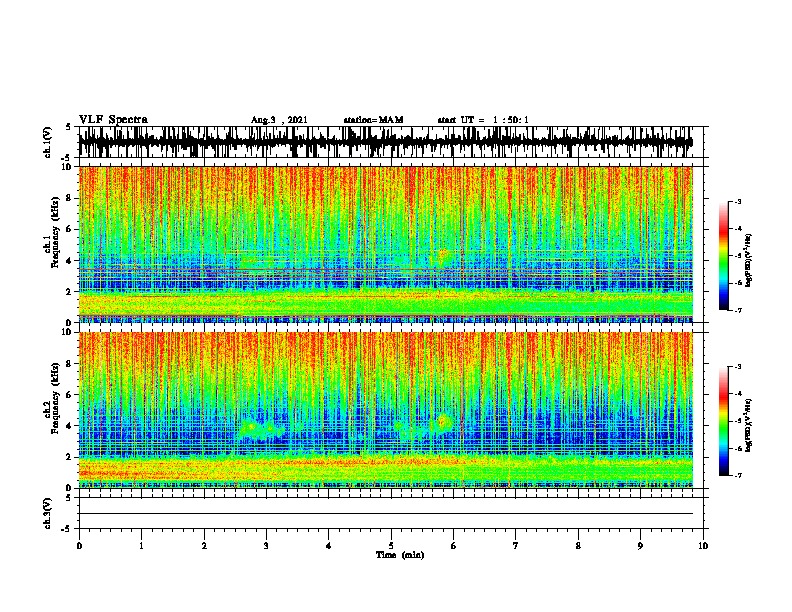Click the flat ch.3 voltage line

(385, 514)
